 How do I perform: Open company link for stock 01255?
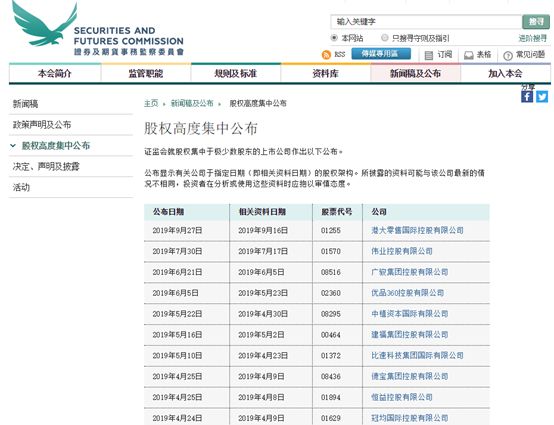coord(417,230)
